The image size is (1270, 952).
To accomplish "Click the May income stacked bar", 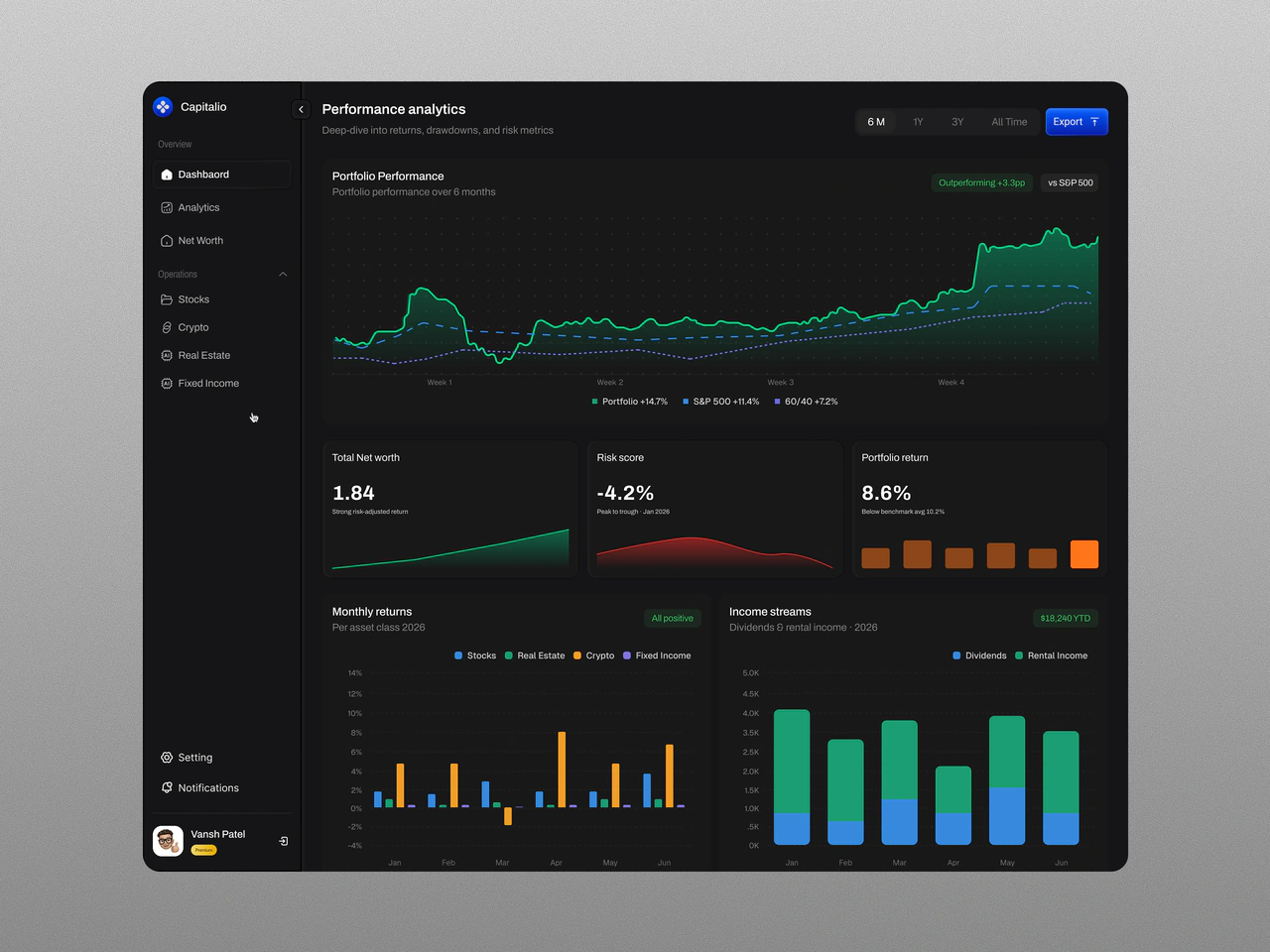I will (1007, 780).
